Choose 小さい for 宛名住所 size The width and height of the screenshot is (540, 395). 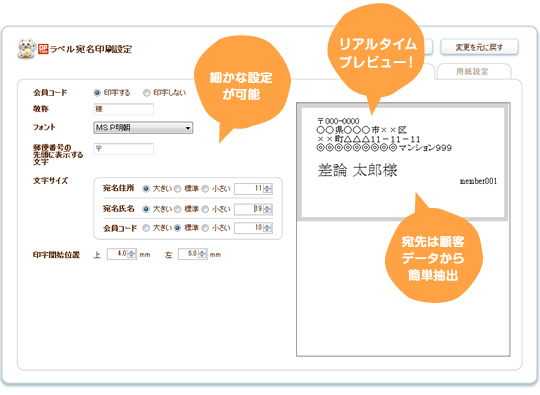(205, 189)
